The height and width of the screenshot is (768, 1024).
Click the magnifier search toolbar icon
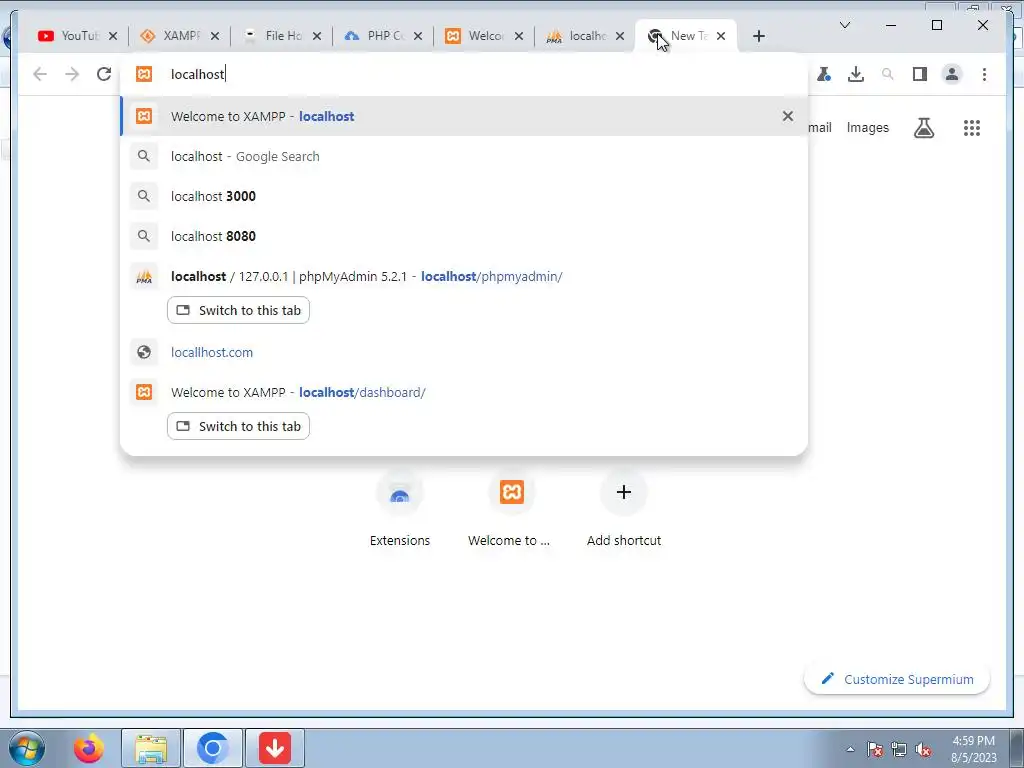tap(888, 74)
